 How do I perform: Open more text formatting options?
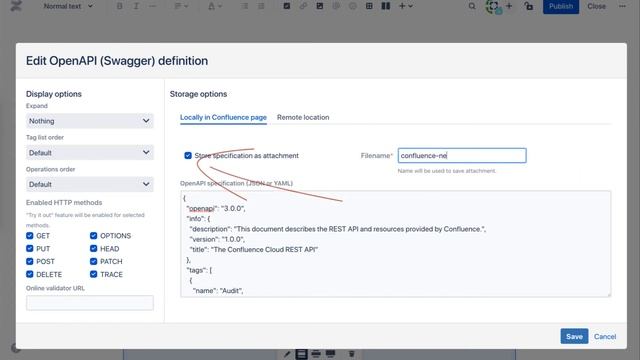click(x=152, y=6)
